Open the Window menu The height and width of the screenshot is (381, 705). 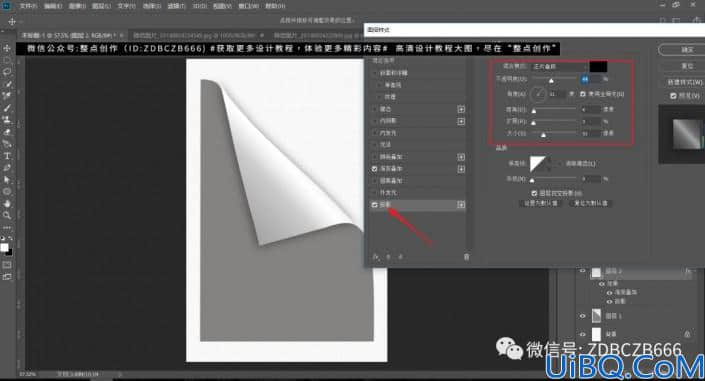(x=249, y=6)
